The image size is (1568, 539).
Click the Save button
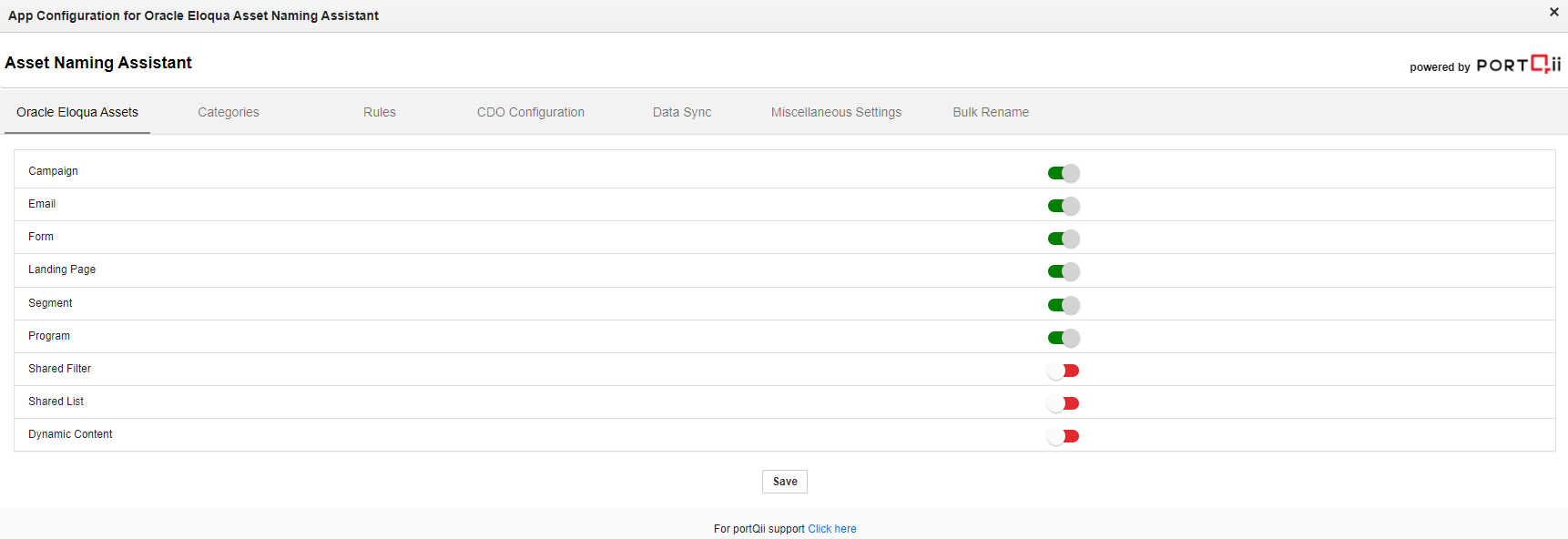(785, 482)
